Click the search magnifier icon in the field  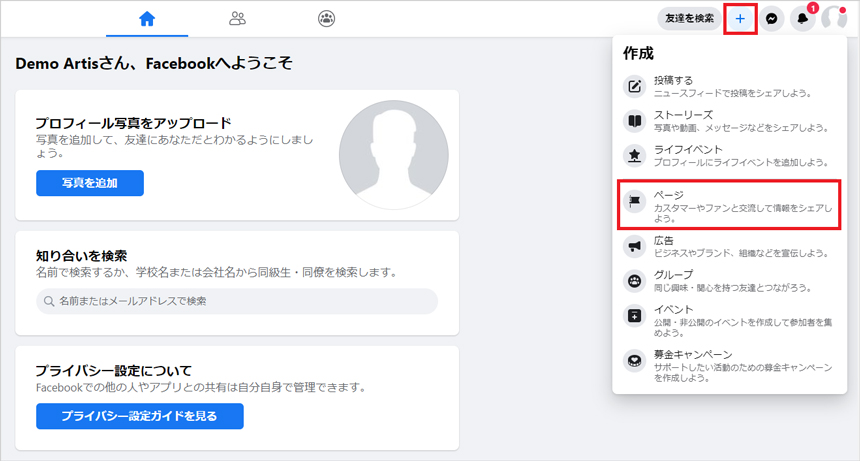click(49, 301)
